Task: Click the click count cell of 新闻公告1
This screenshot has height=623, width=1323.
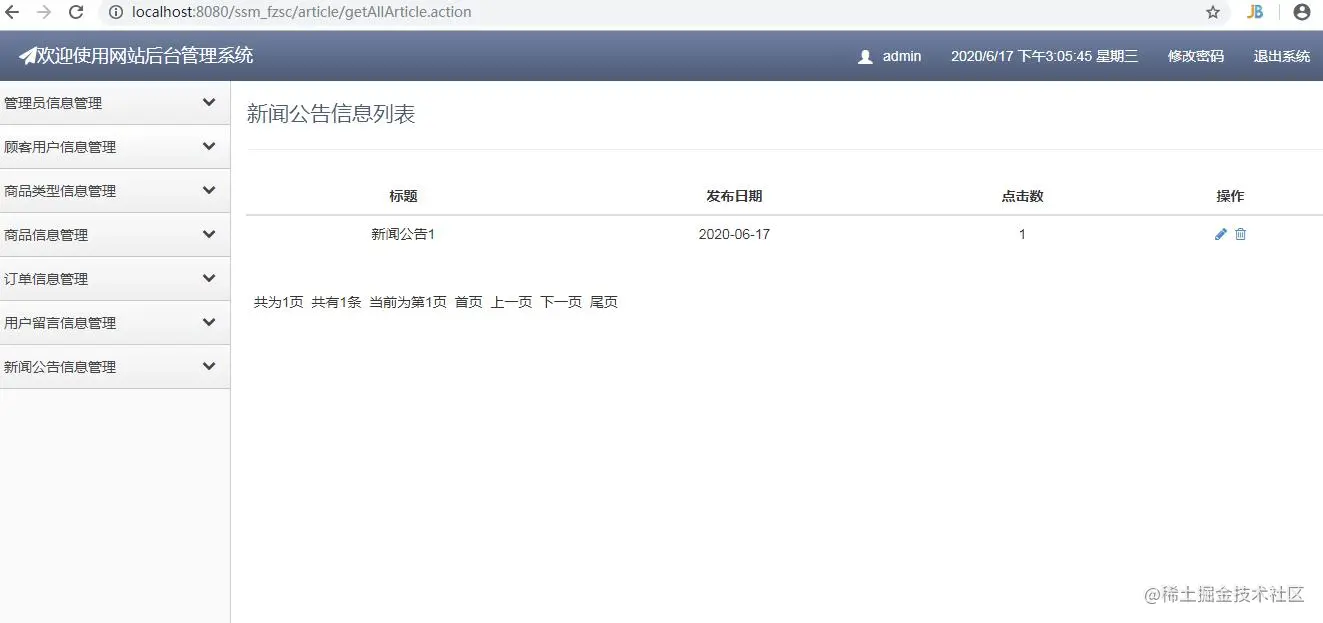Action: [1022, 234]
